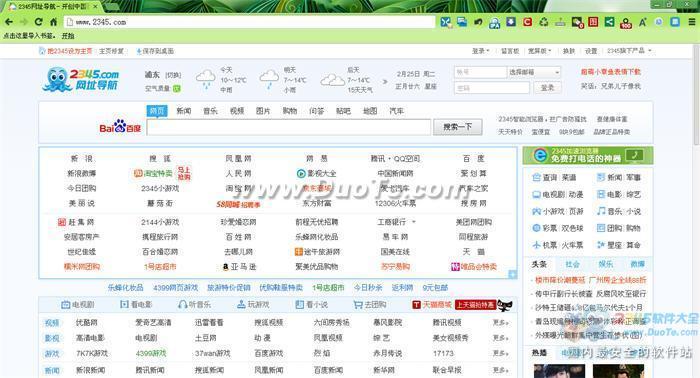Click the address bar showing www.2345.com
The height and width of the screenshot is (378, 700).
(249, 22)
